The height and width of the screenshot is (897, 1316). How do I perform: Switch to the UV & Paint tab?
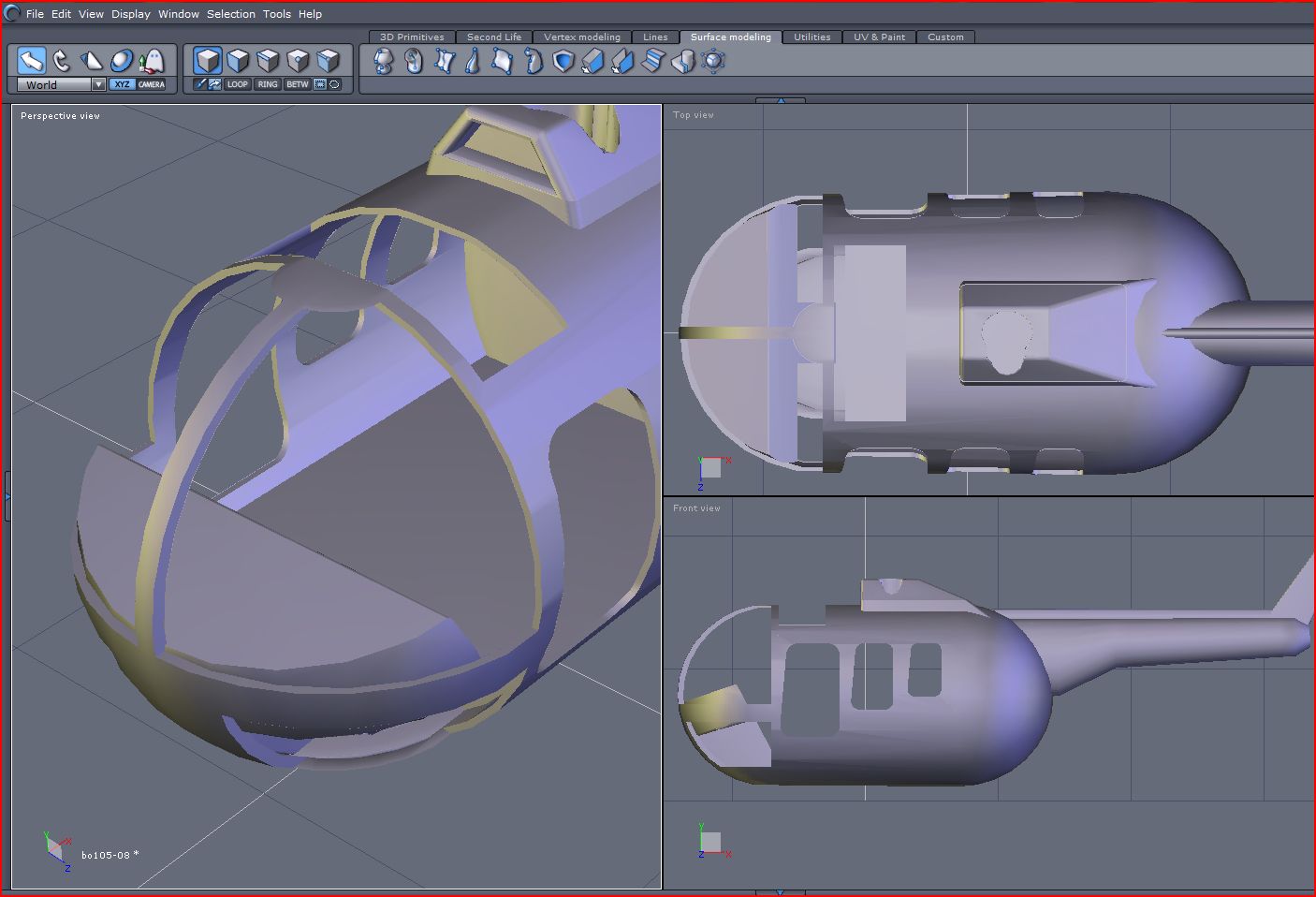click(880, 37)
